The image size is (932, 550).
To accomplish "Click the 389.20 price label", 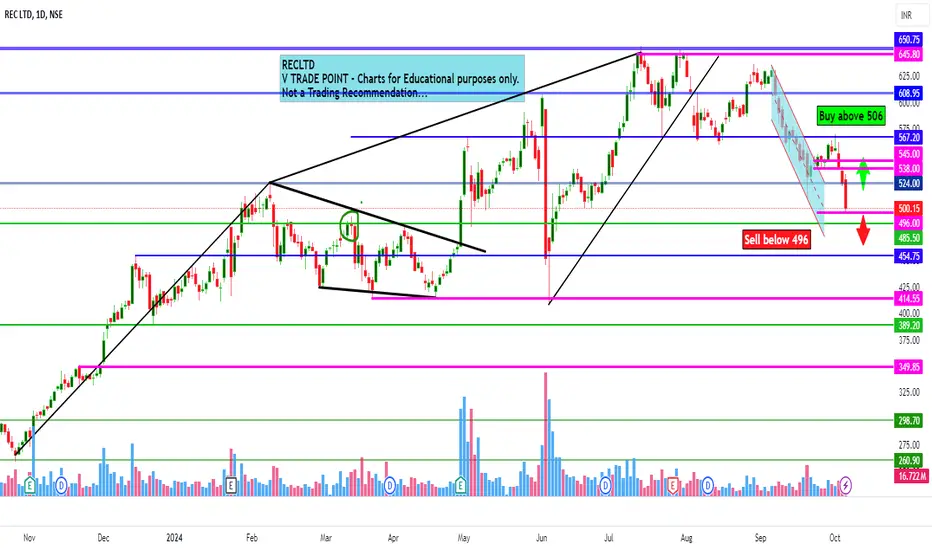I will pos(909,325).
